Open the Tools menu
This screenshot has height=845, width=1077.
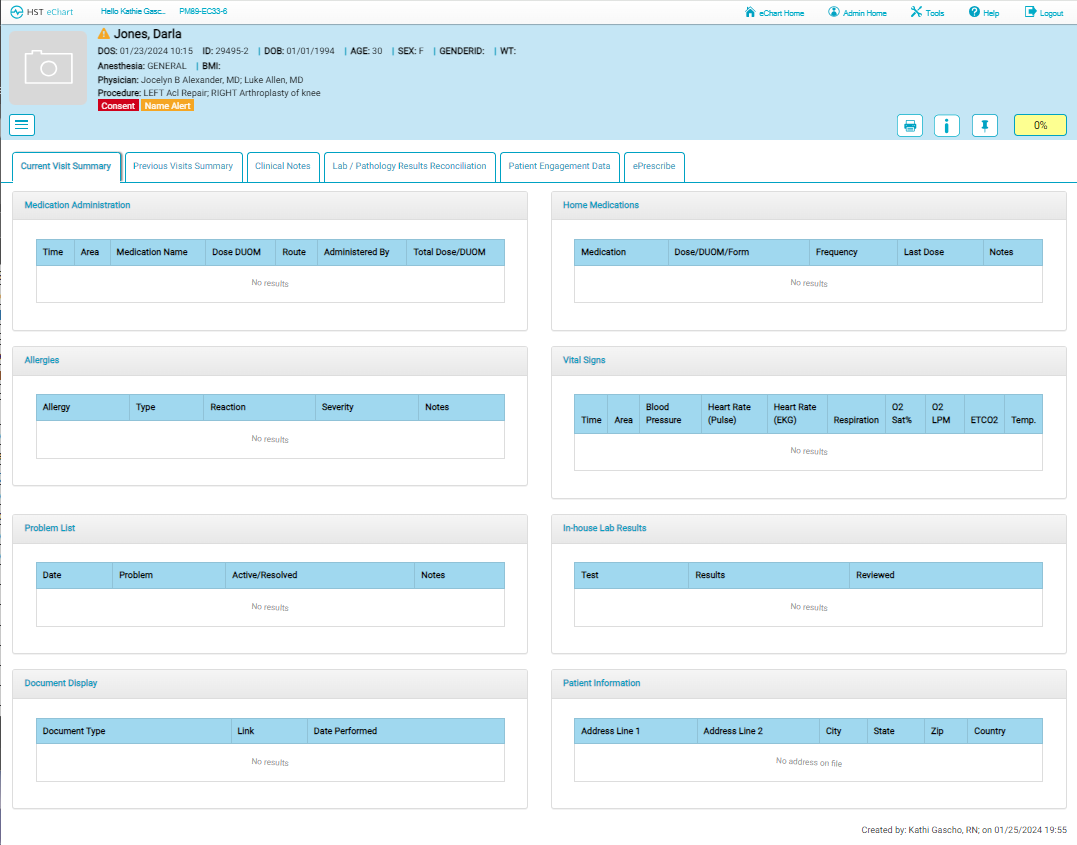tap(927, 13)
